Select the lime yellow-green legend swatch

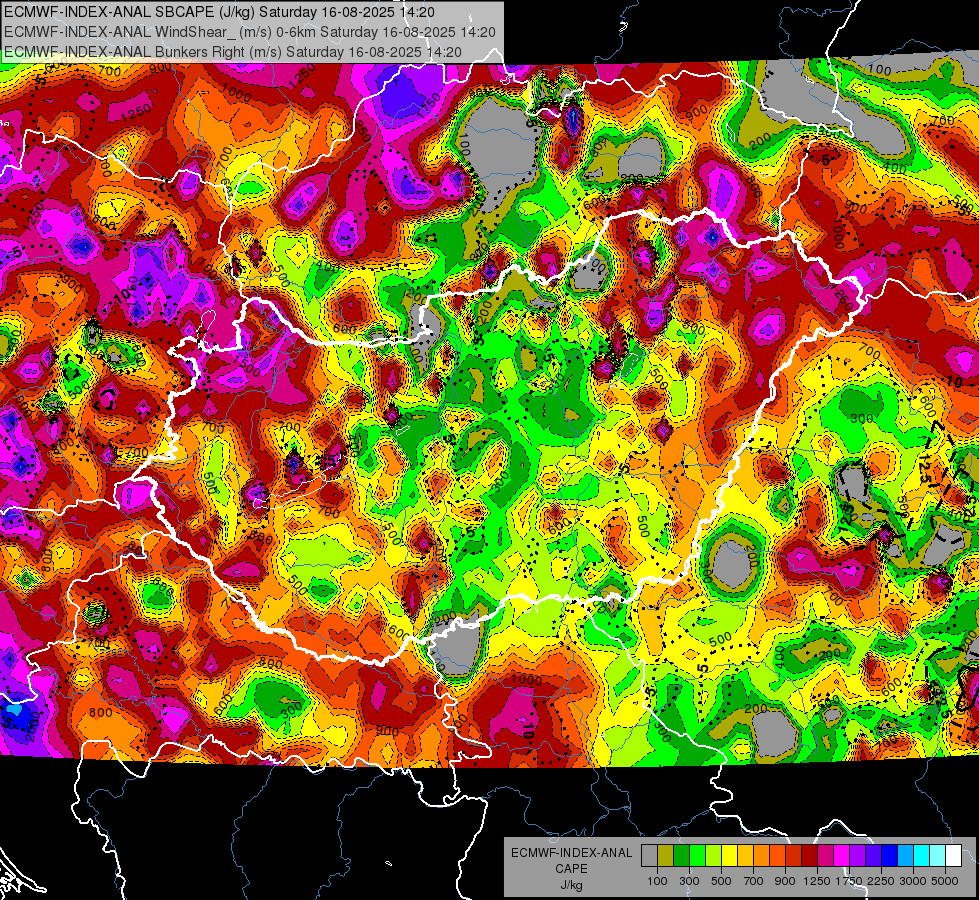(x=714, y=856)
